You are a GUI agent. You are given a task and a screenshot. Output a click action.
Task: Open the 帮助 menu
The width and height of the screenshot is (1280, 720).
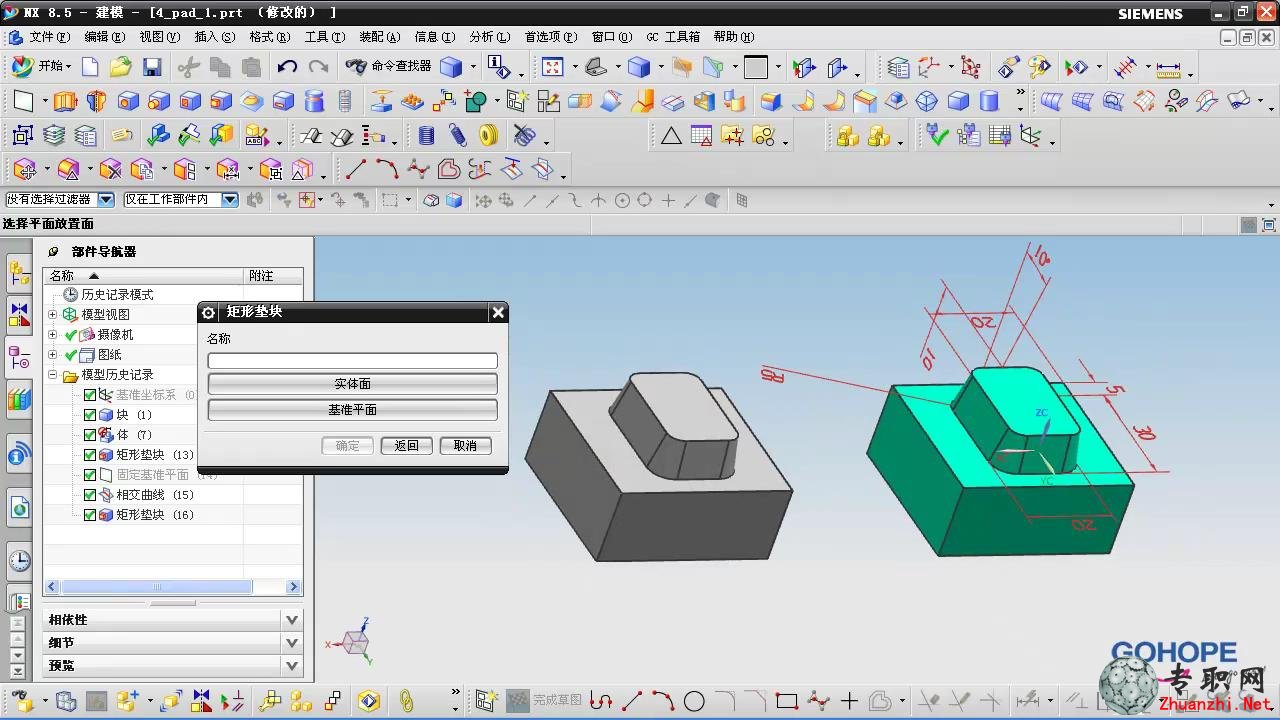click(x=733, y=37)
